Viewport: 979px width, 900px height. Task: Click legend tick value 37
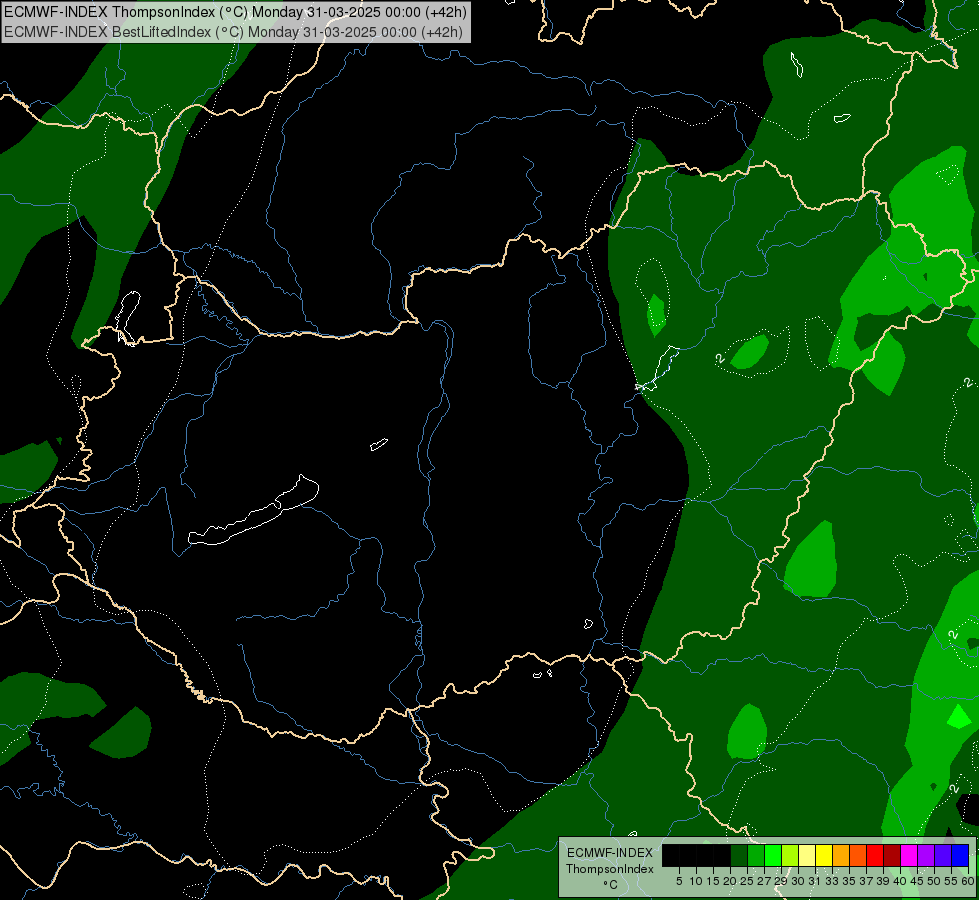point(866,881)
